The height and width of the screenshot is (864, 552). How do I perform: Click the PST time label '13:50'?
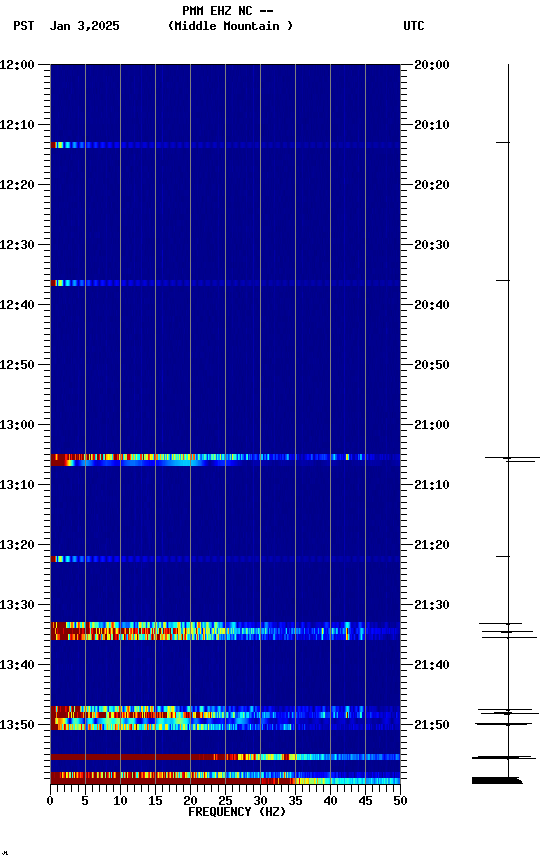click(x=17, y=725)
